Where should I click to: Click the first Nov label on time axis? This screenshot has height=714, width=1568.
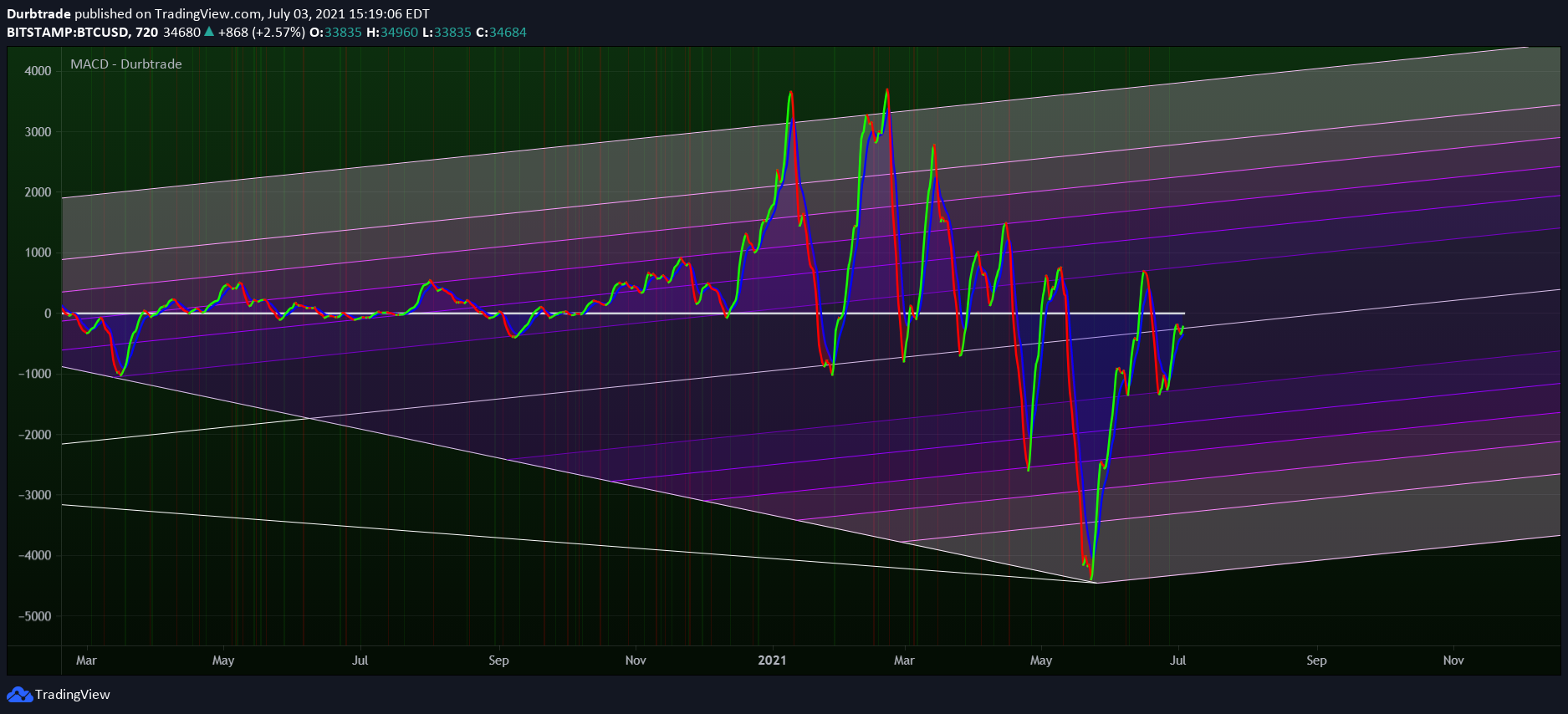(x=636, y=660)
